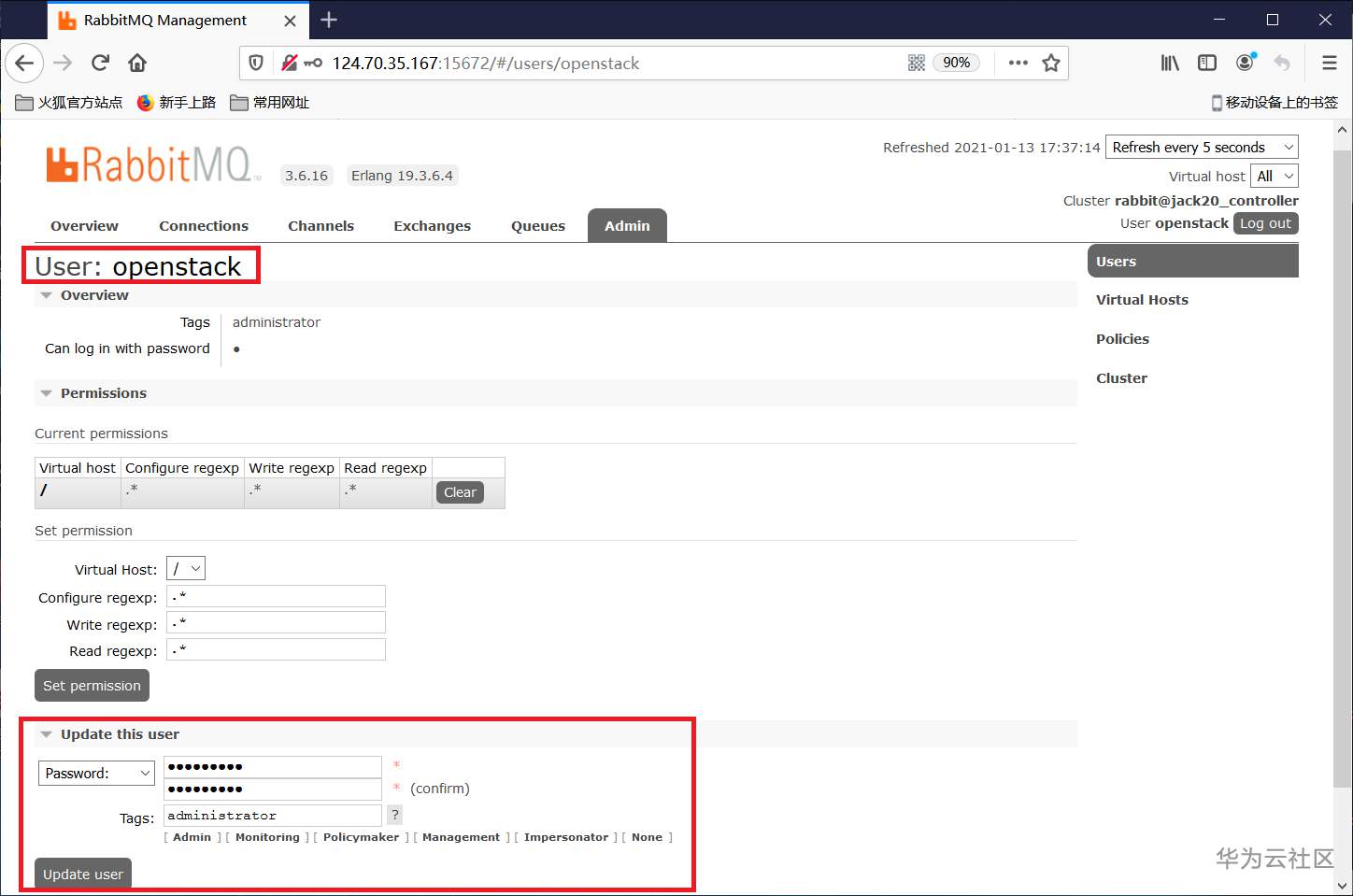Insert the Impersonator tag link

[566, 837]
